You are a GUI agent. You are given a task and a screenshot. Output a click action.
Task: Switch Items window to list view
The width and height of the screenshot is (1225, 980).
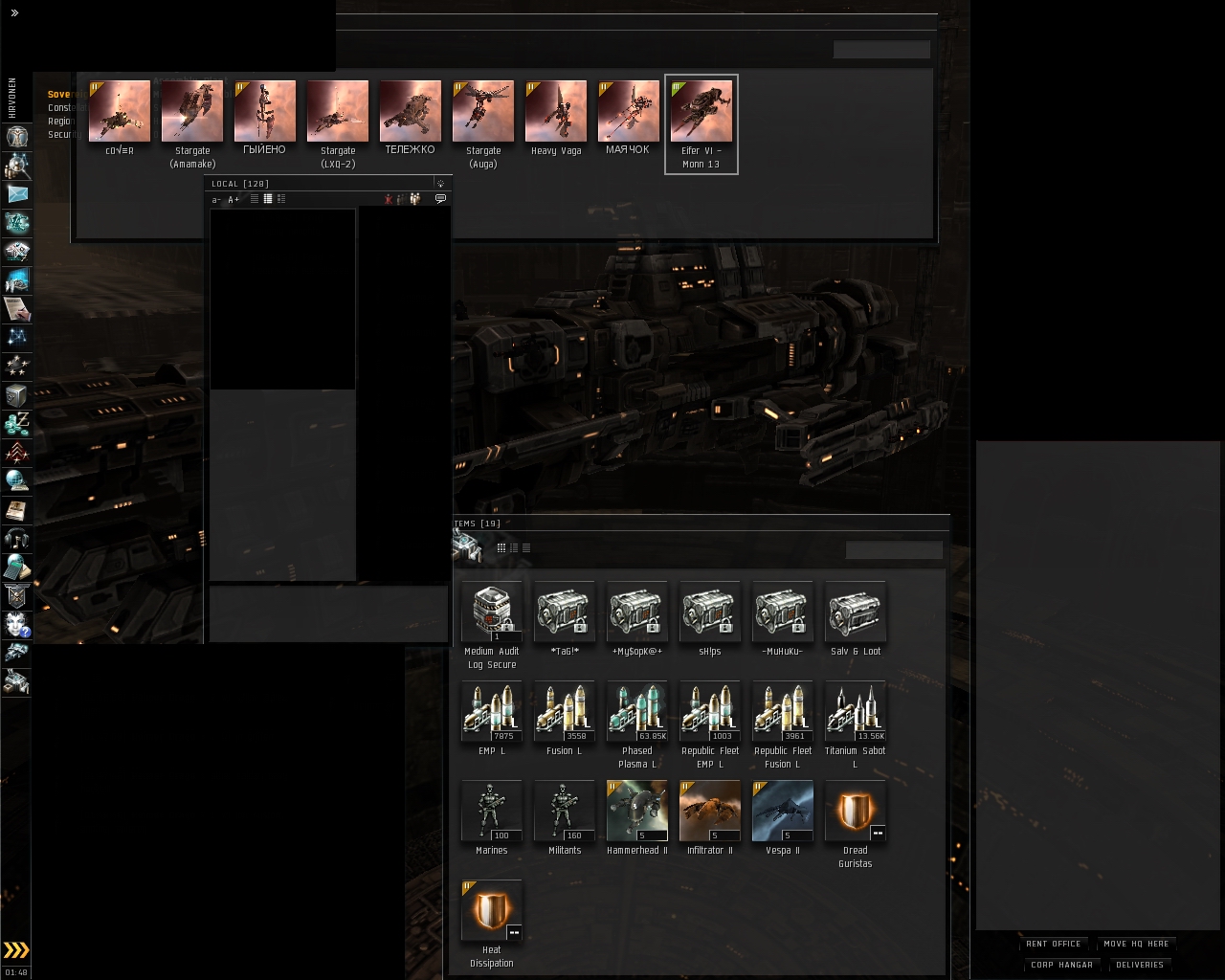[x=525, y=548]
